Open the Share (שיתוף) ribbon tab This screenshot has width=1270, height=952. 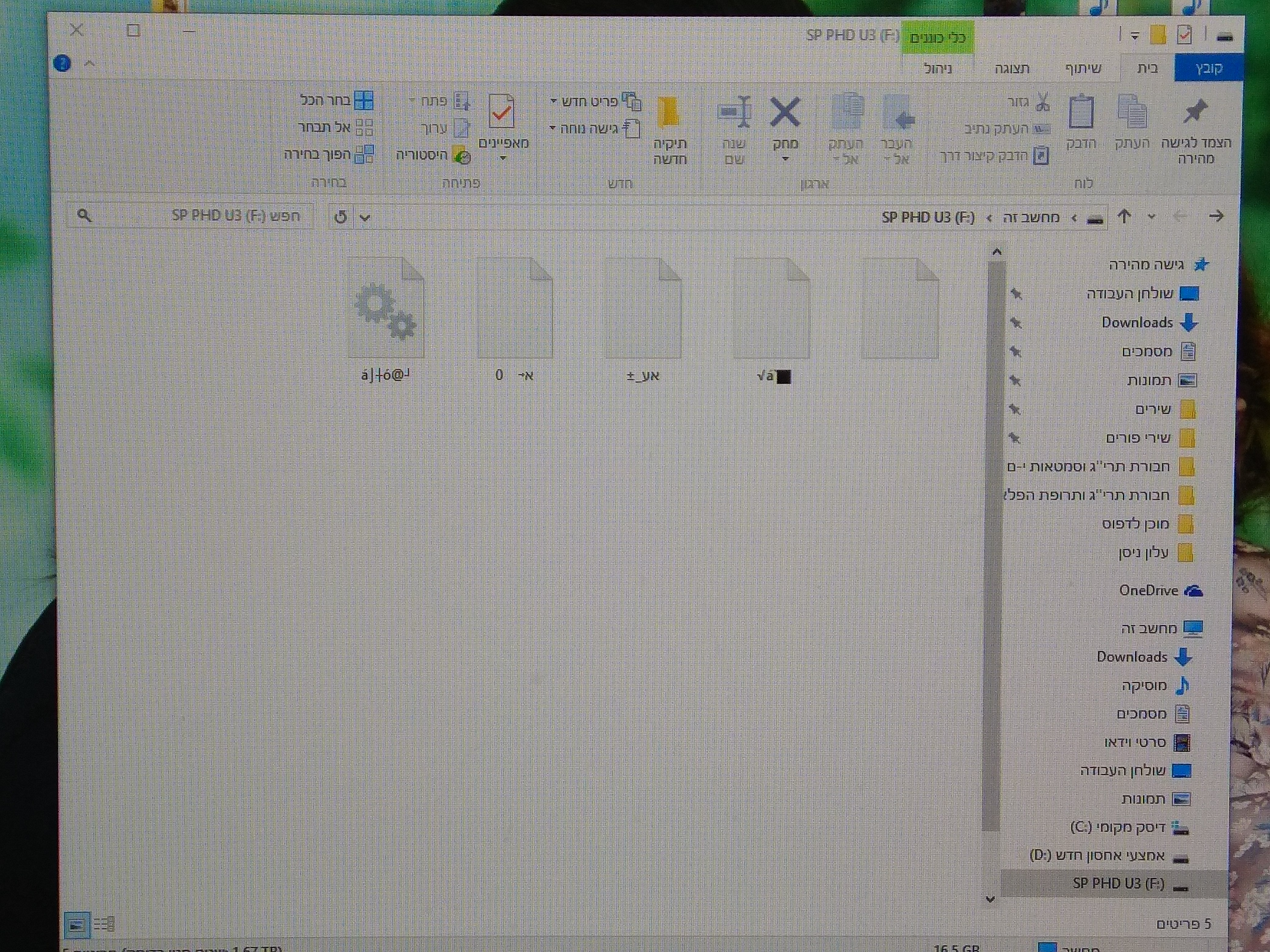click(1083, 69)
